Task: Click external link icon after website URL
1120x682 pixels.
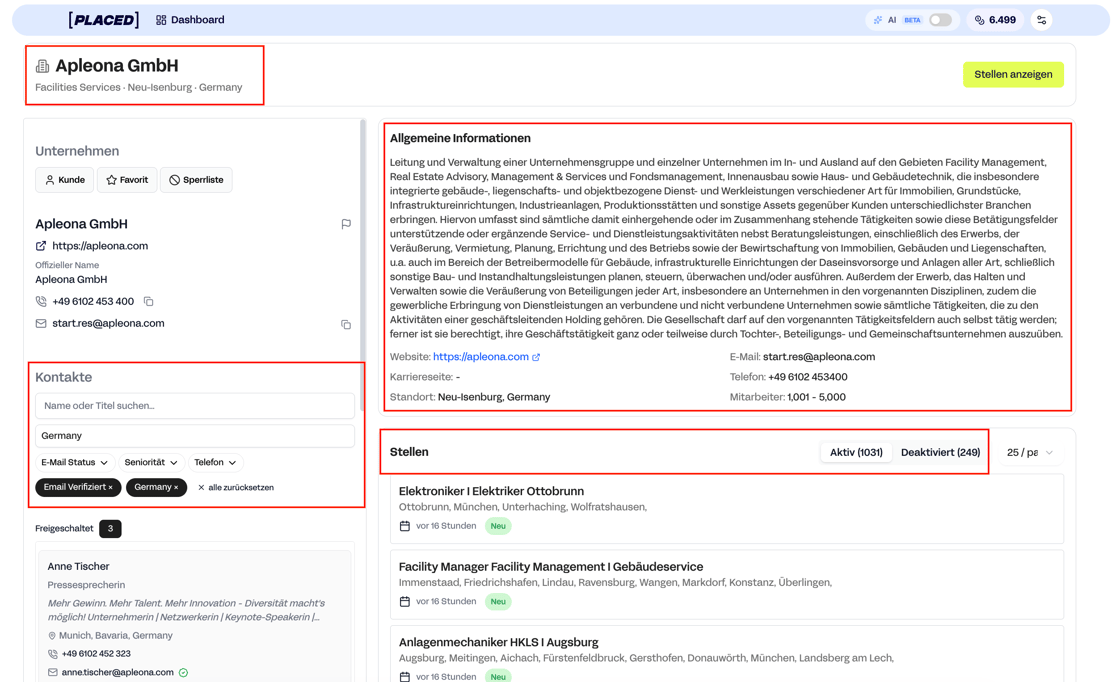Action: 536,357
